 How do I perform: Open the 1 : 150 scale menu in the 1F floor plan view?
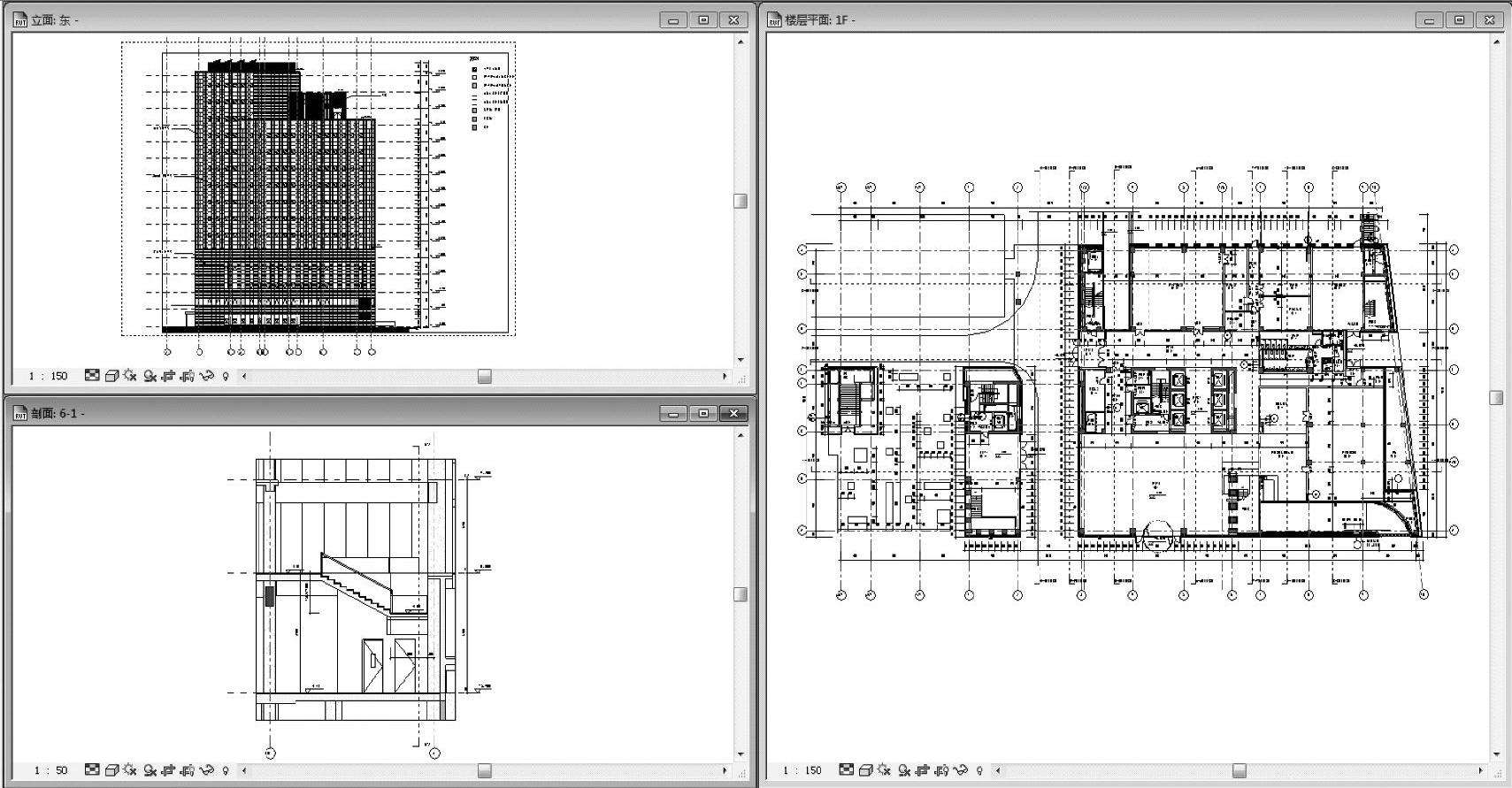click(x=802, y=770)
